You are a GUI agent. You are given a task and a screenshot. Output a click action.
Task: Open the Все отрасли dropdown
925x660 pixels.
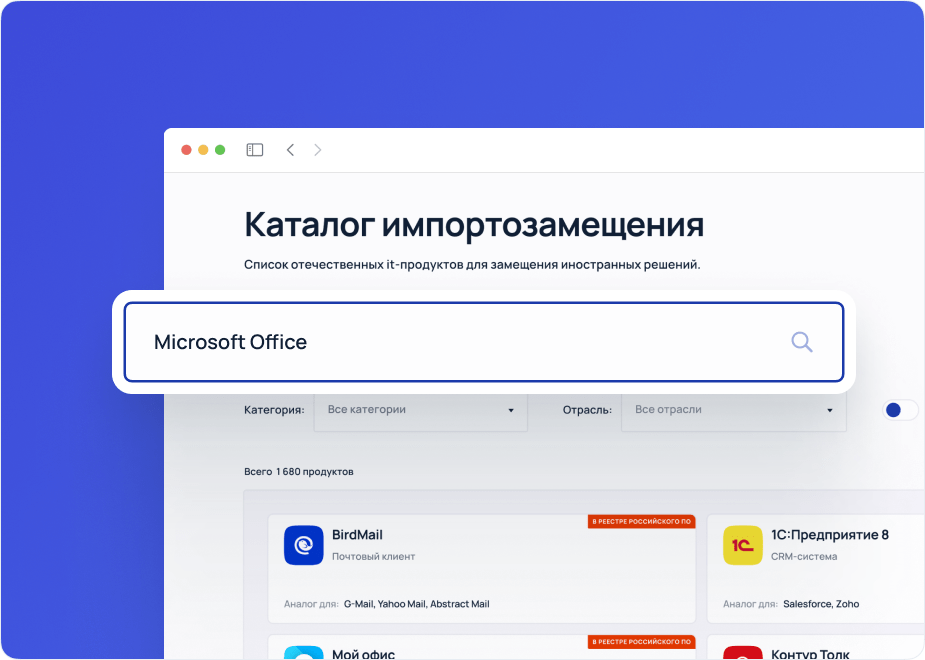(x=734, y=410)
